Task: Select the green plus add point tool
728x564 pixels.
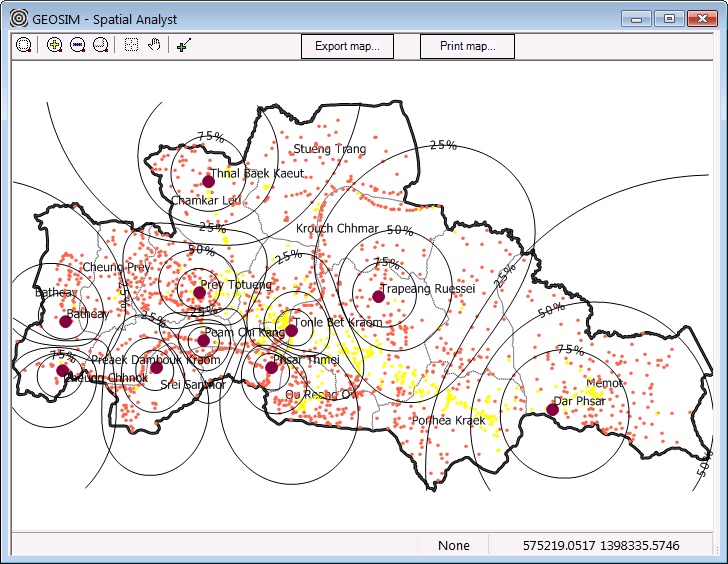Action: [184, 45]
